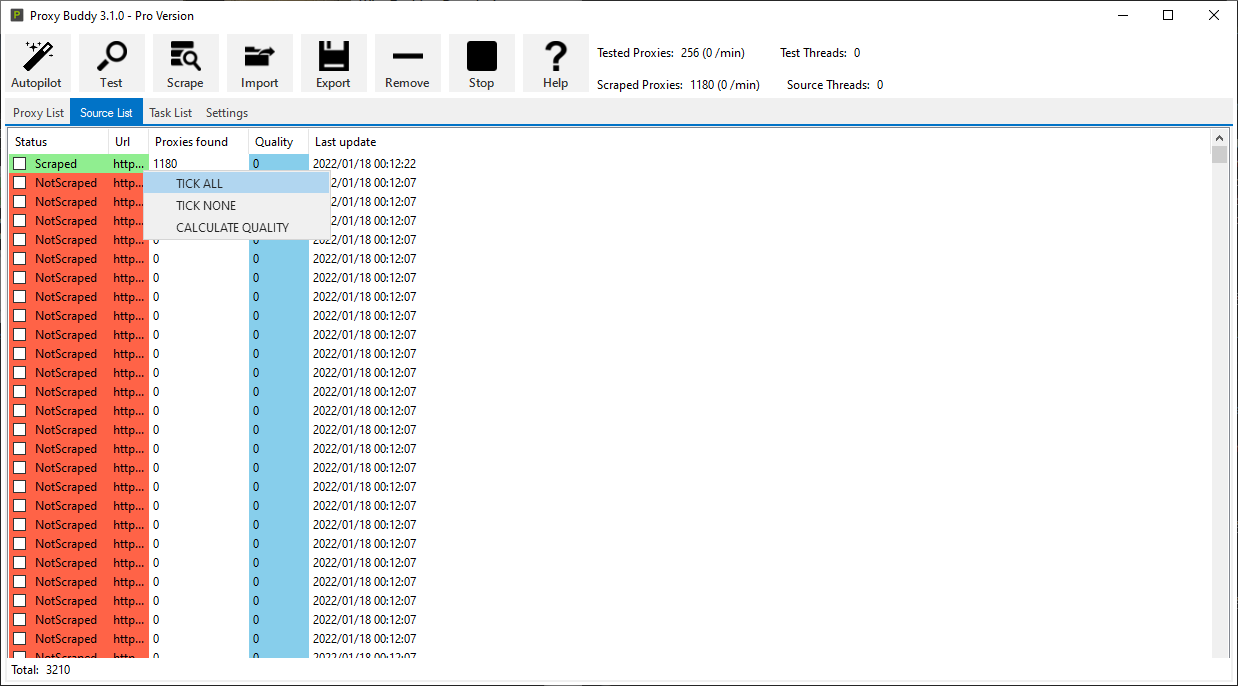Hit the Stop square icon
The height and width of the screenshot is (686, 1238).
(481, 57)
